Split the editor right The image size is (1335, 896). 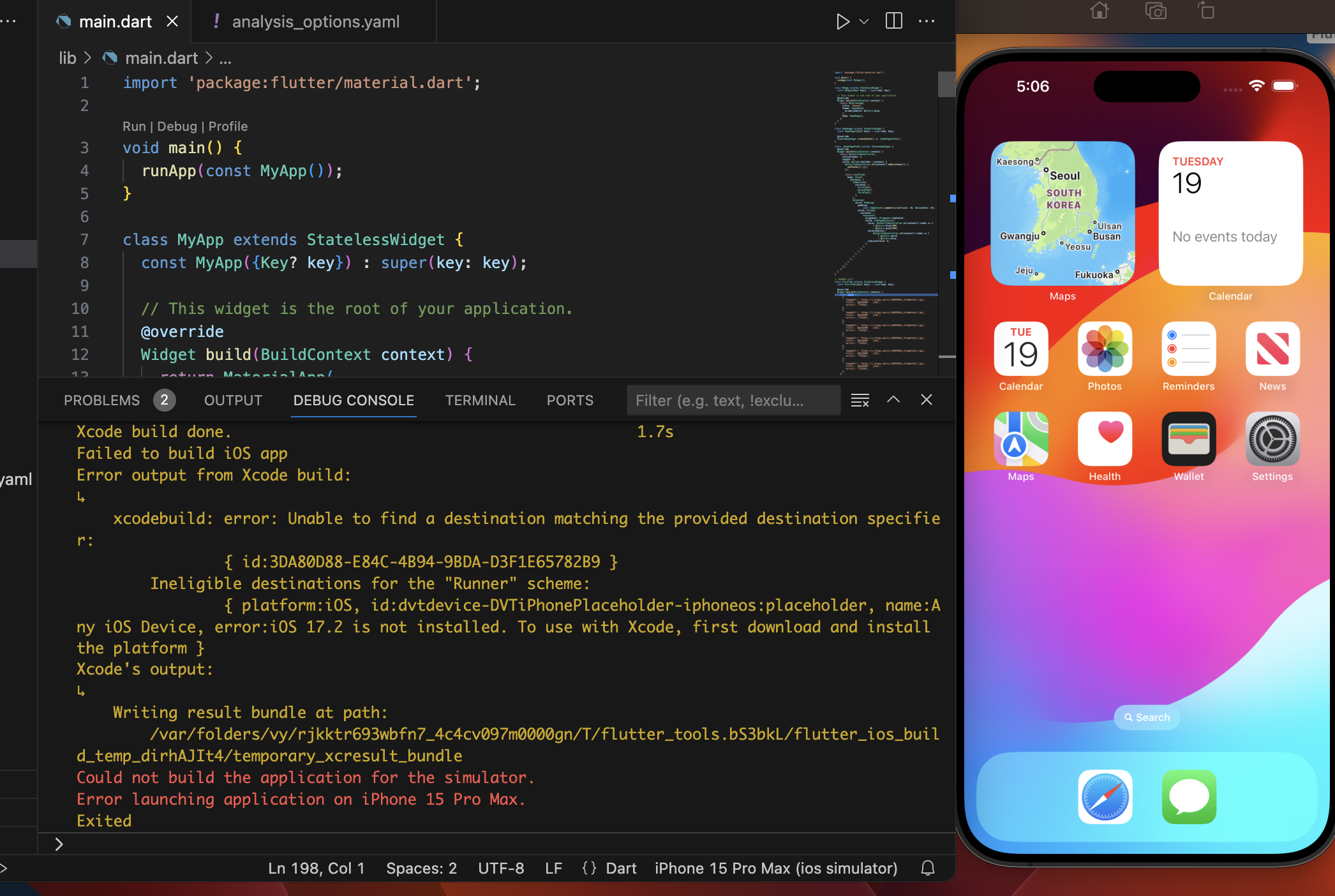(894, 21)
